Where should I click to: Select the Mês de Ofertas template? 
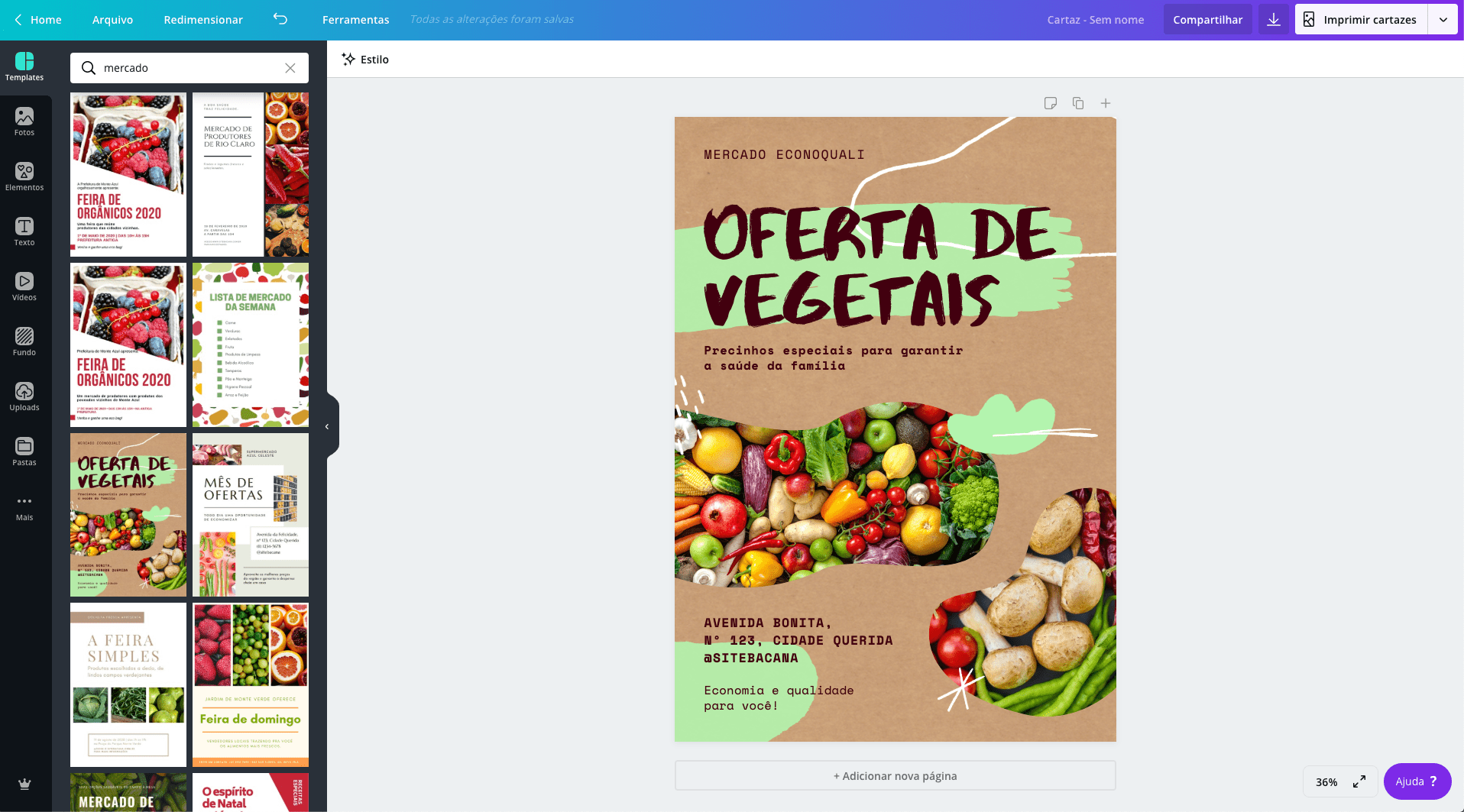[x=251, y=515]
